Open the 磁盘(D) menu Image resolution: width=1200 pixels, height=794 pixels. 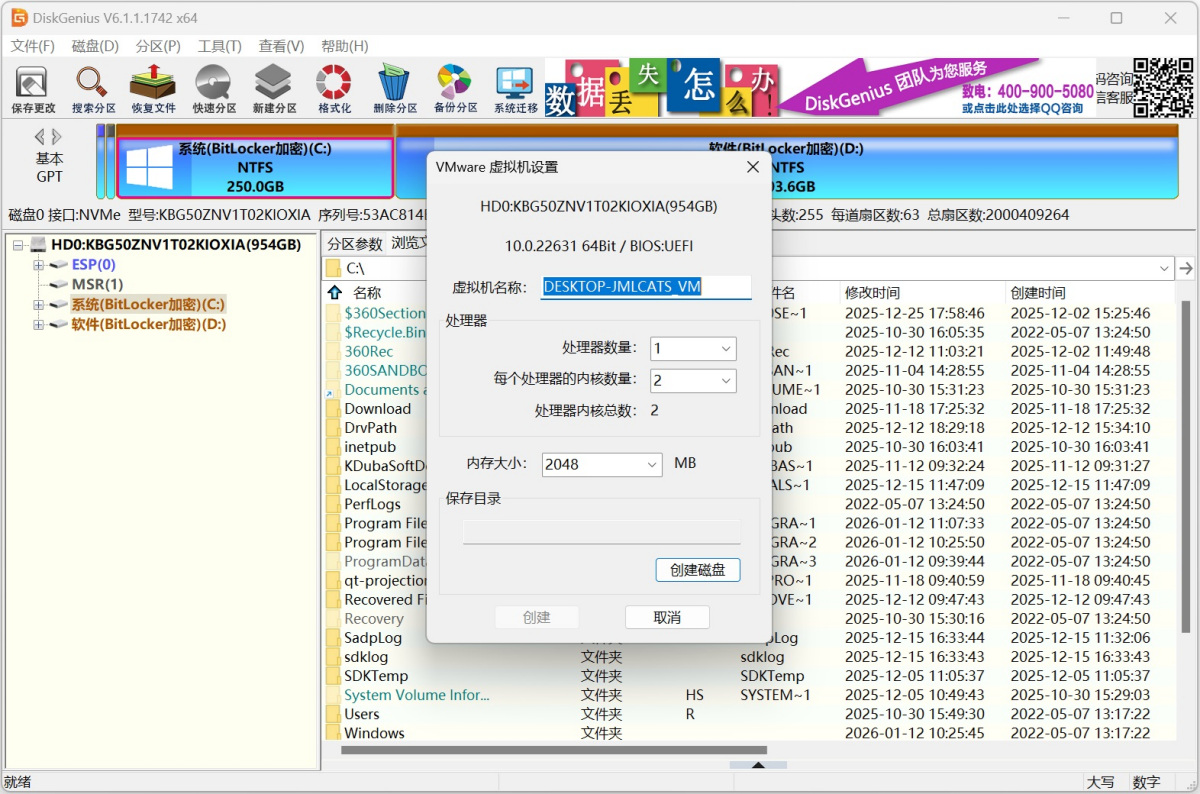coord(95,46)
